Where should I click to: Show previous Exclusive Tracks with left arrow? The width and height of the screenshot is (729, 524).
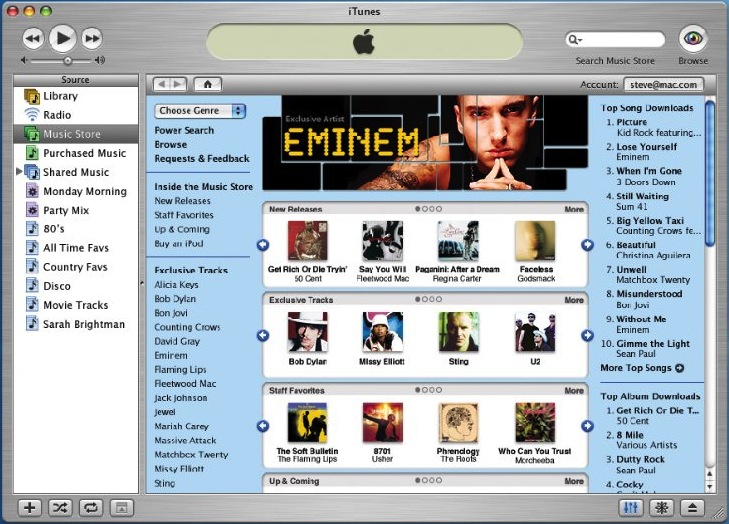(x=263, y=335)
